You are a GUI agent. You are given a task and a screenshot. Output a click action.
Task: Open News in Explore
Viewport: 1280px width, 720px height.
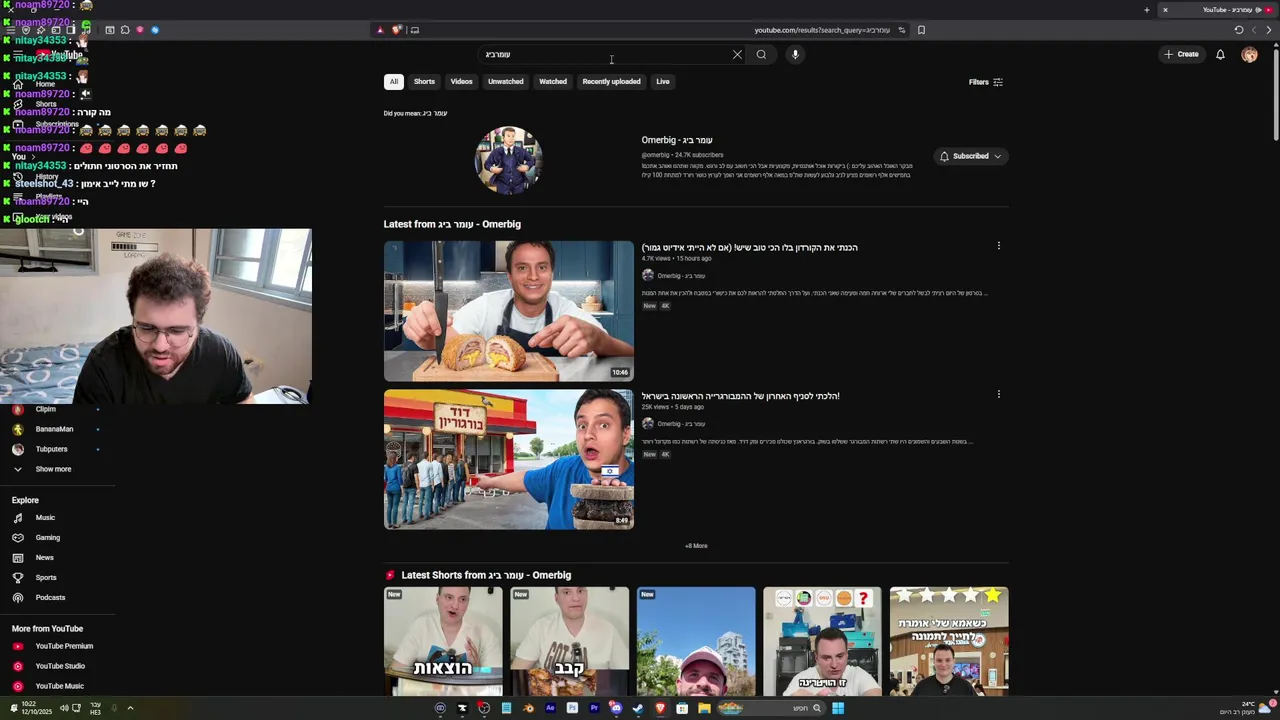45,558
